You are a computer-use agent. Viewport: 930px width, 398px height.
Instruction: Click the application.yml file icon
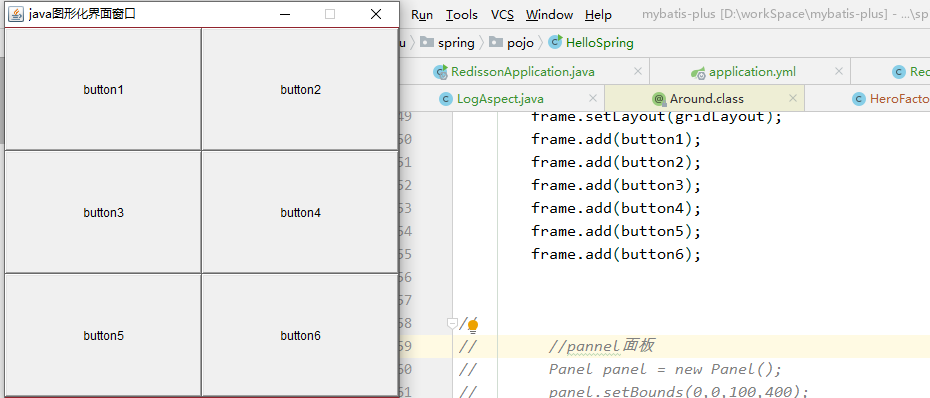click(x=698, y=72)
